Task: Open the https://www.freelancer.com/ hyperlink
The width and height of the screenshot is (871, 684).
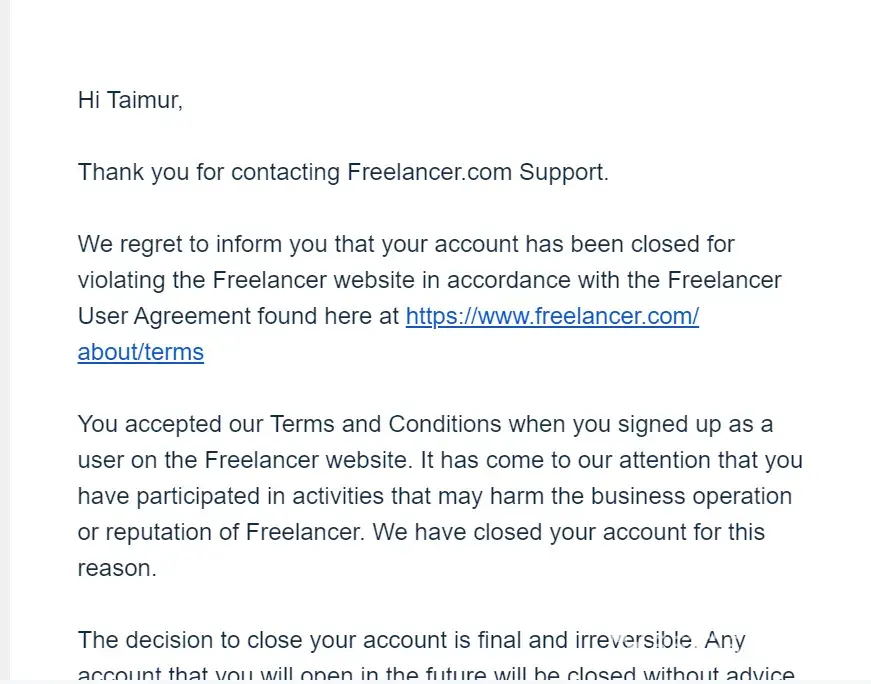Action: tap(551, 316)
